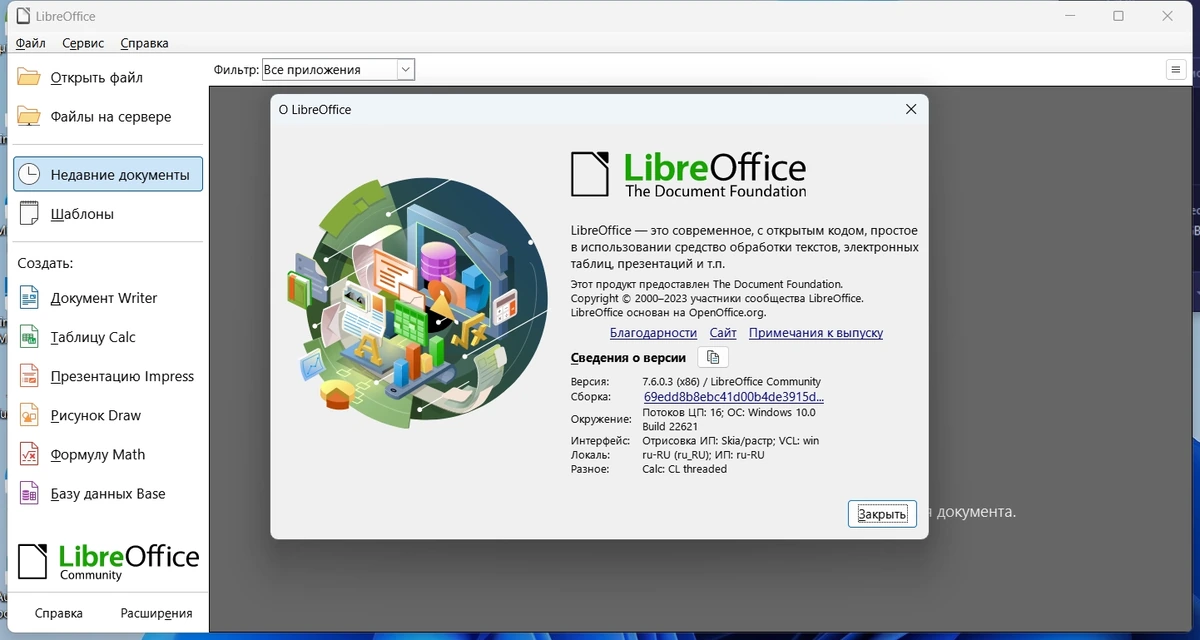Open the Справка menu
The width and height of the screenshot is (1200, 640).
[x=144, y=43]
